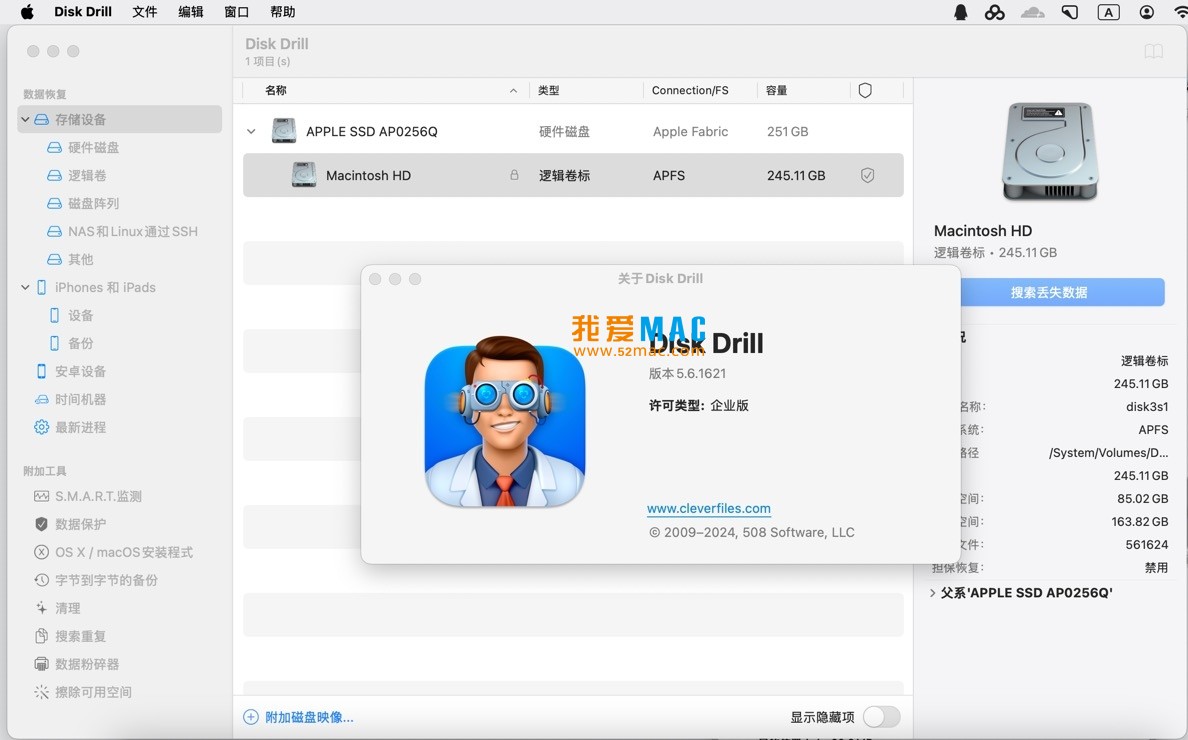Select Android devices in sidebar (安卓设备)
The width and height of the screenshot is (1188, 740).
[80, 371]
